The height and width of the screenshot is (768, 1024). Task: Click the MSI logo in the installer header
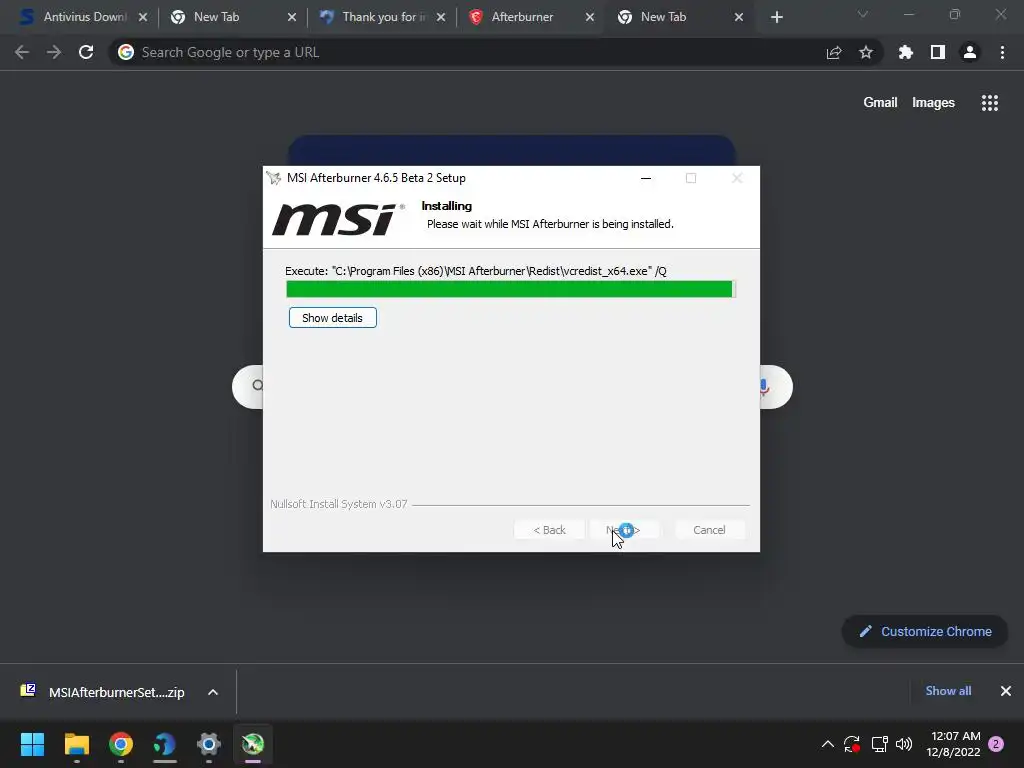click(338, 218)
